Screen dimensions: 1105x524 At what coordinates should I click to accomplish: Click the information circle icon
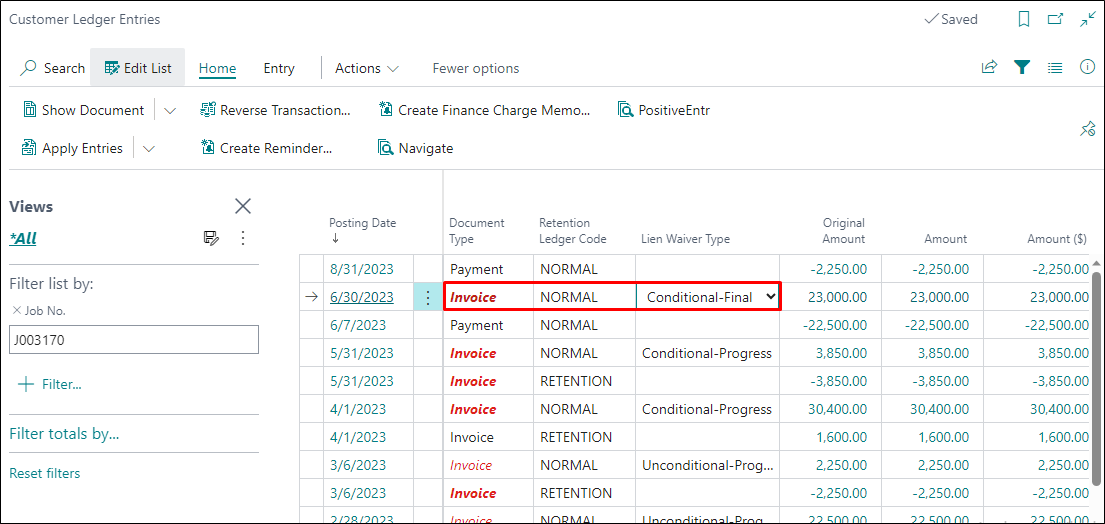point(1087,67)
